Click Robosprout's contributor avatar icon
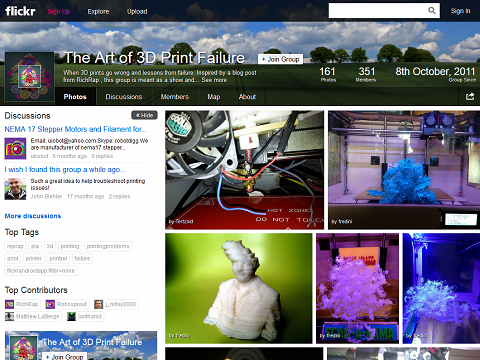This screenshot has height=360, width=480. pos(50,304)
